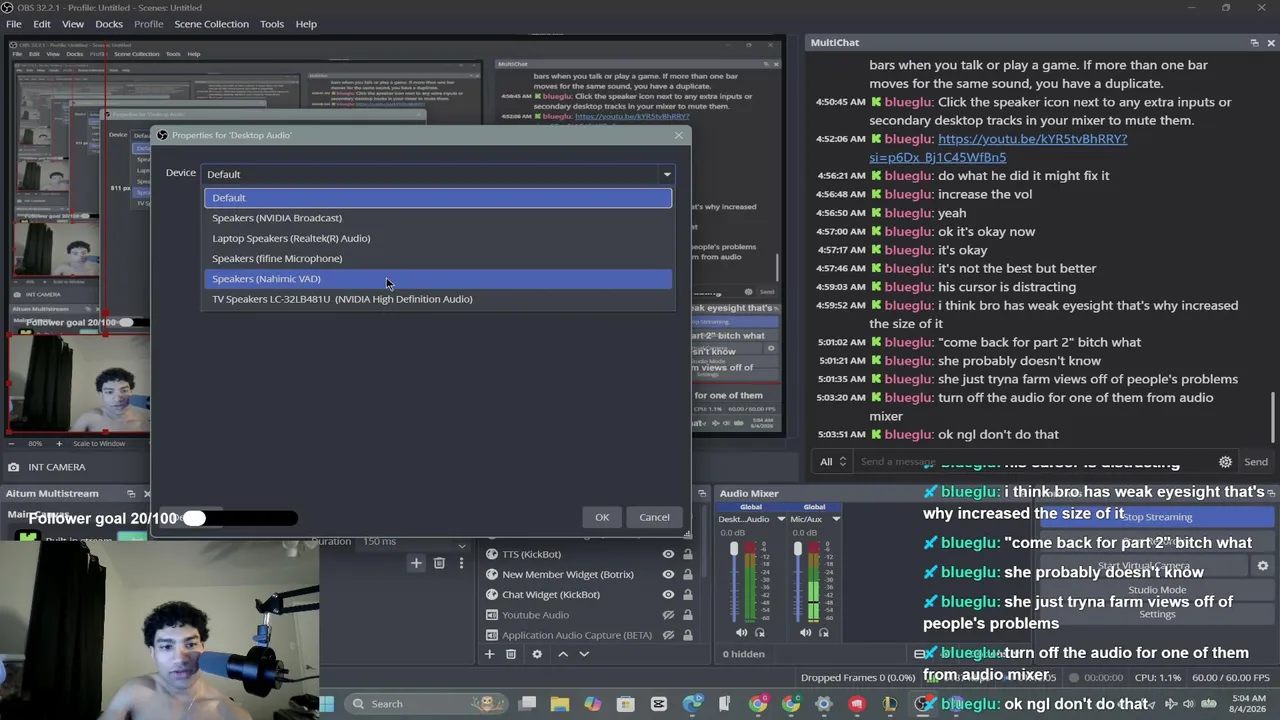Delete the transition with the trash icon
Image resolution: width=1280 pixels, height=720 pixels.
(x=439, y=563)
